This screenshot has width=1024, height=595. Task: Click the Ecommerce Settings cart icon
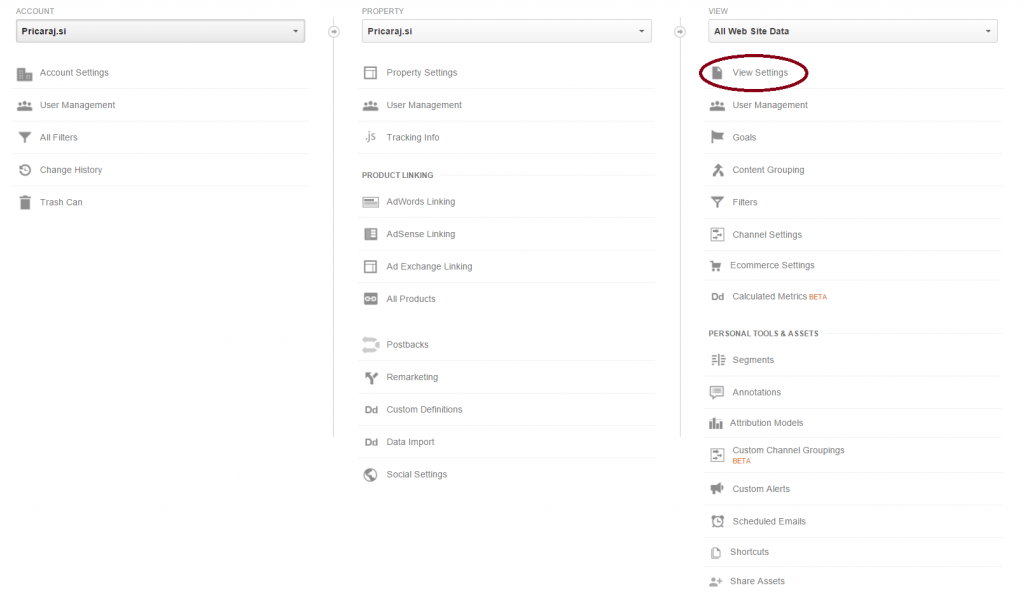[x=716, y=266]
